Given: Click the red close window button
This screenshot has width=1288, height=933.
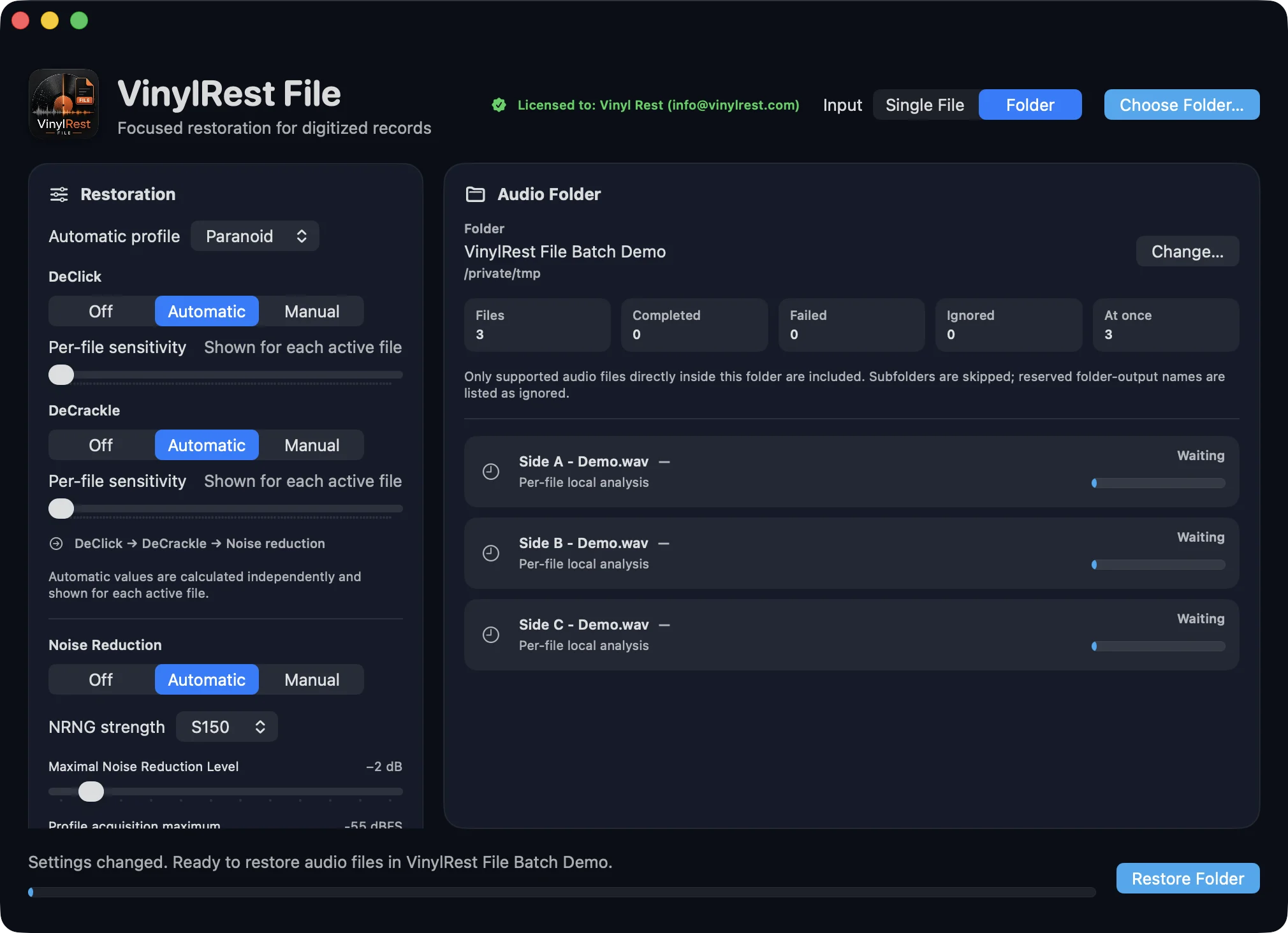Looking at the screenshot, I should 20,20.
